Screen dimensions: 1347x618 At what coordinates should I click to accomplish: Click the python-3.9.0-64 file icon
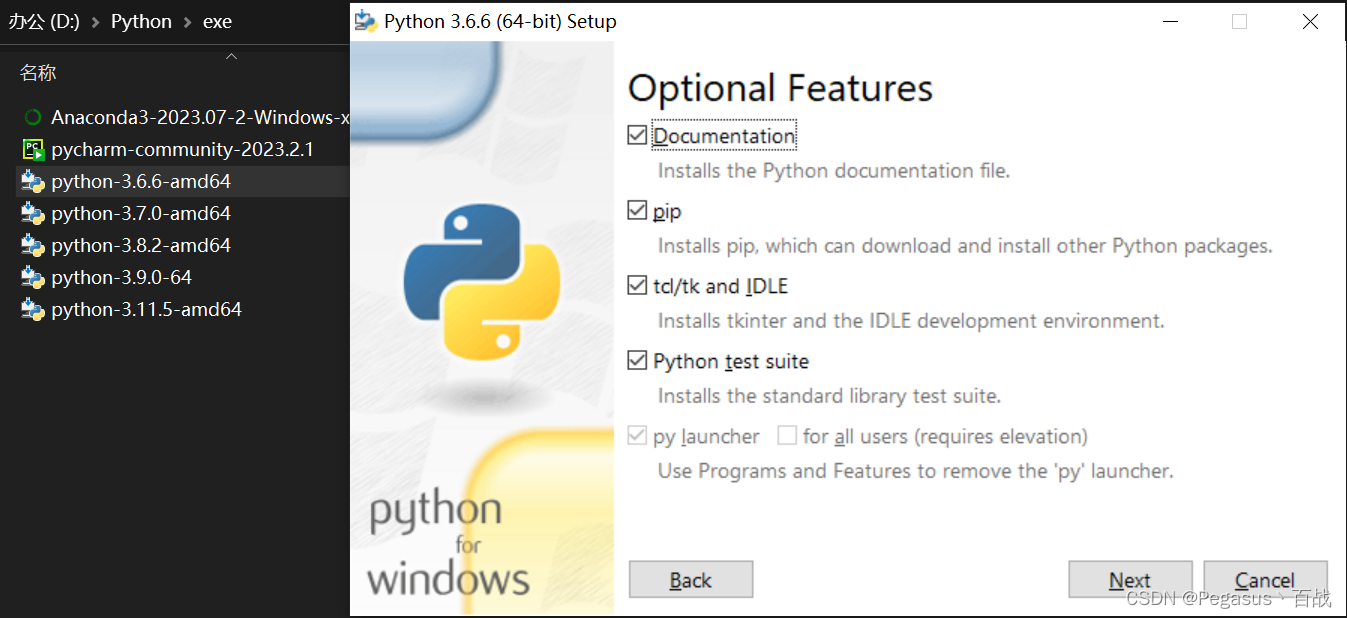tap(33, 278)
